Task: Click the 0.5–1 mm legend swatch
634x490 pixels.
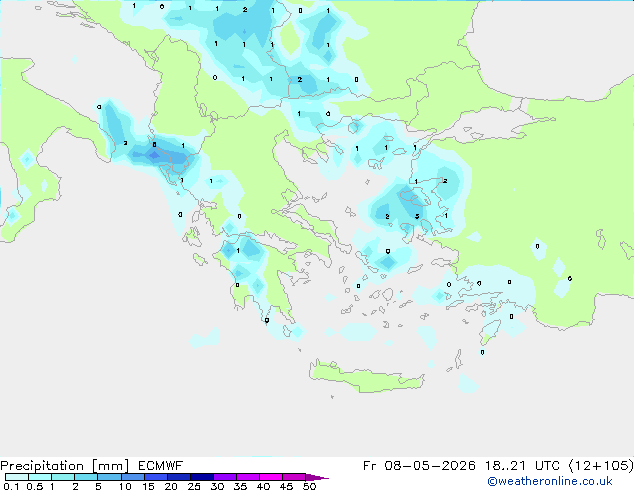Action: pos(40,477)
